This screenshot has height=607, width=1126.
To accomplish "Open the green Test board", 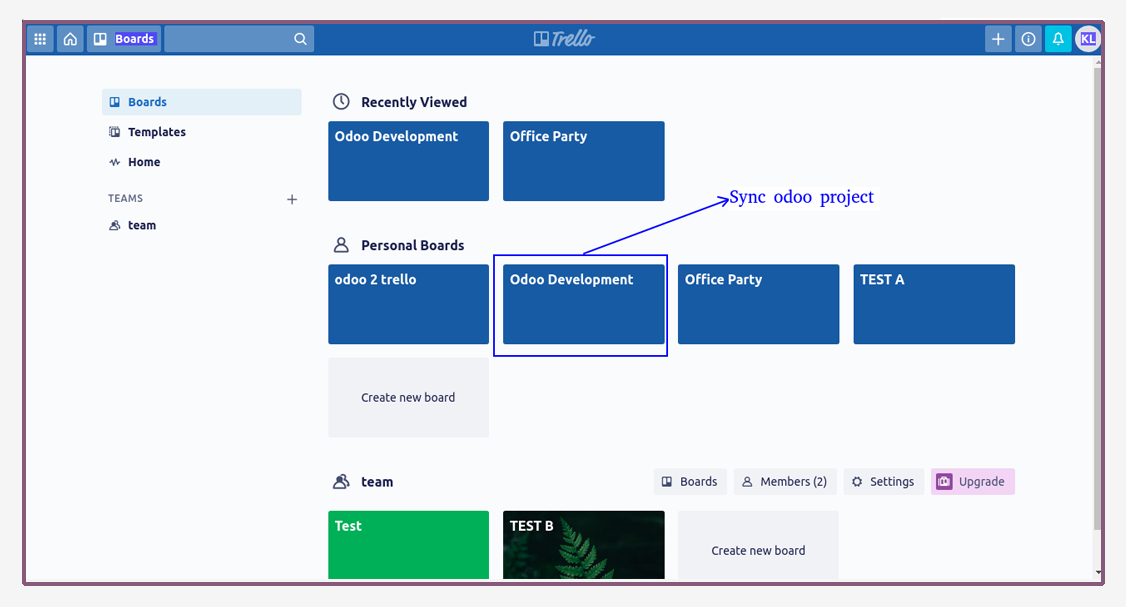I will 409,545.
